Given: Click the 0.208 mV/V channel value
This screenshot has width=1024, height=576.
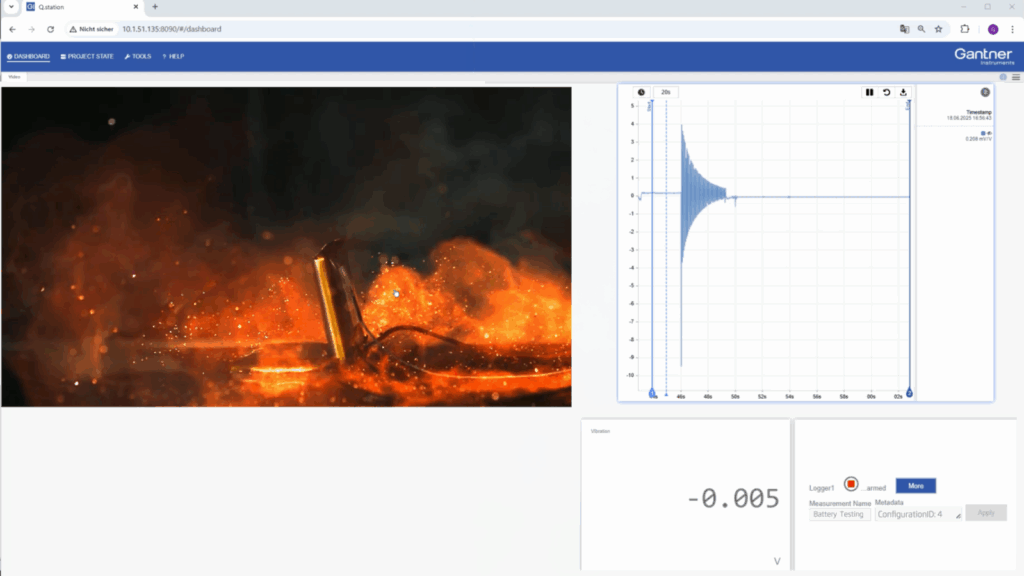Looking at the screenshot, I should 978,139.
